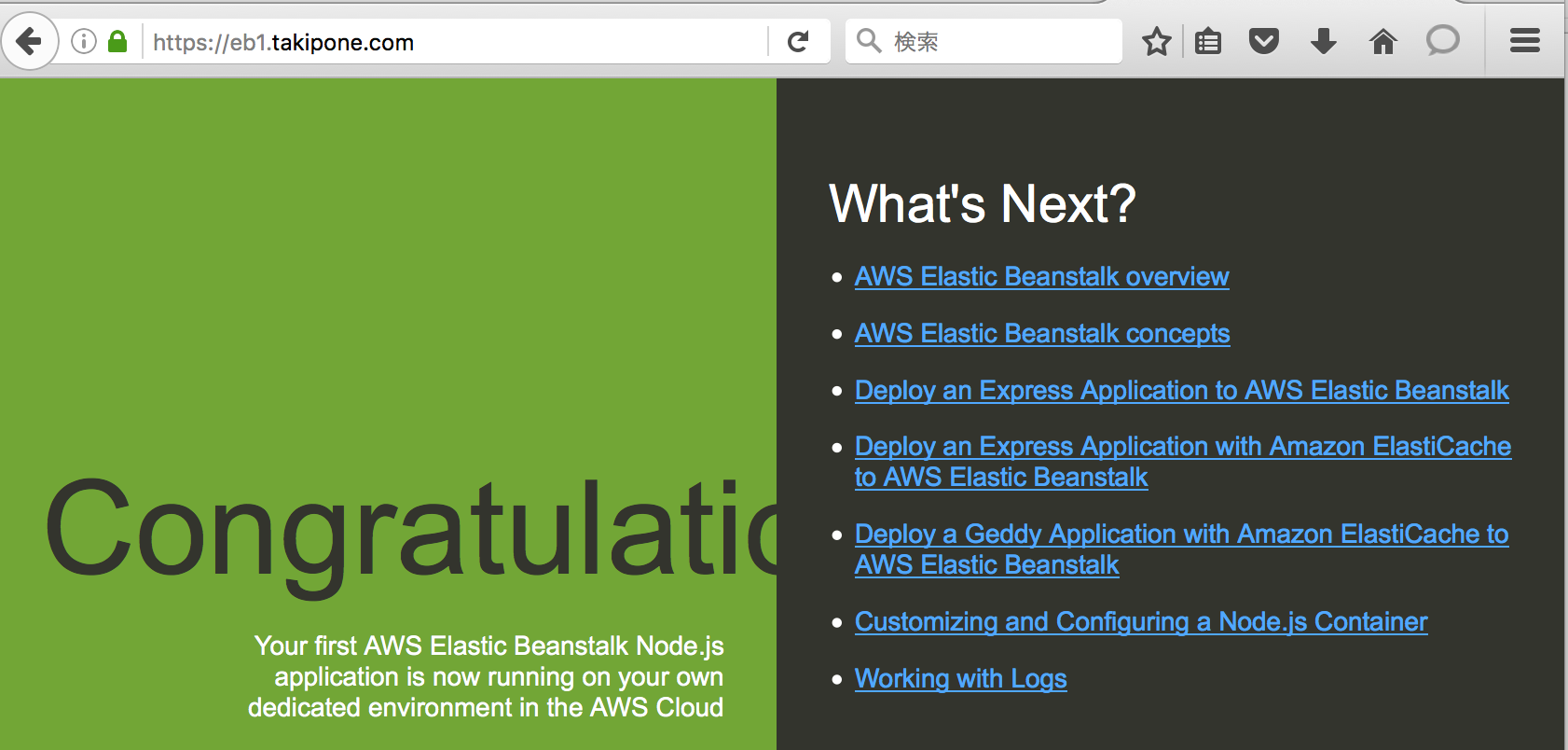
Task: Open the chat speech bubble icon
Action: click(x=1443, y=41)
